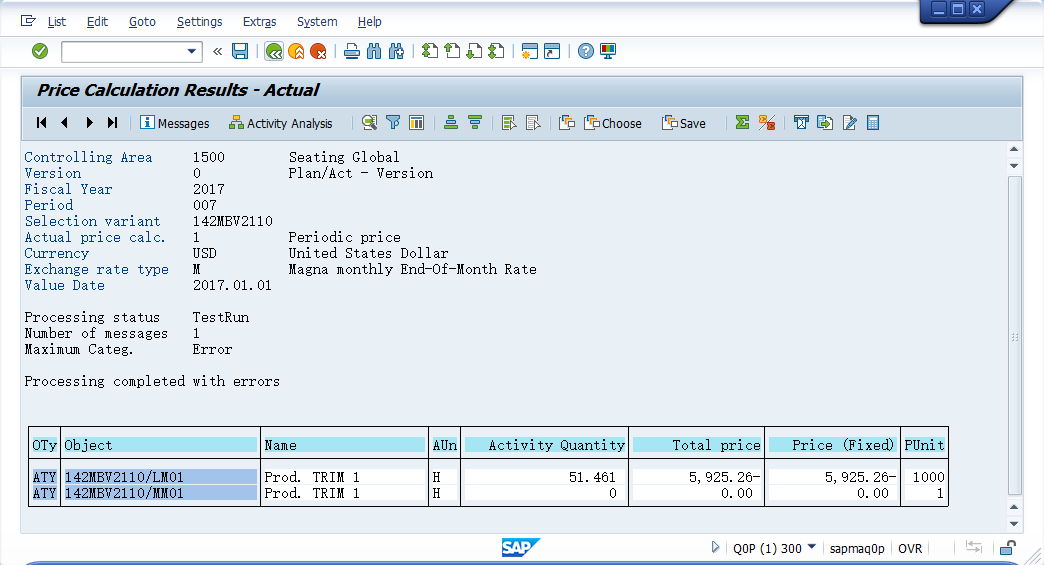Open the System menu
The width and height of the screenshot is (1044, 565).
click(x=317, y=21)
